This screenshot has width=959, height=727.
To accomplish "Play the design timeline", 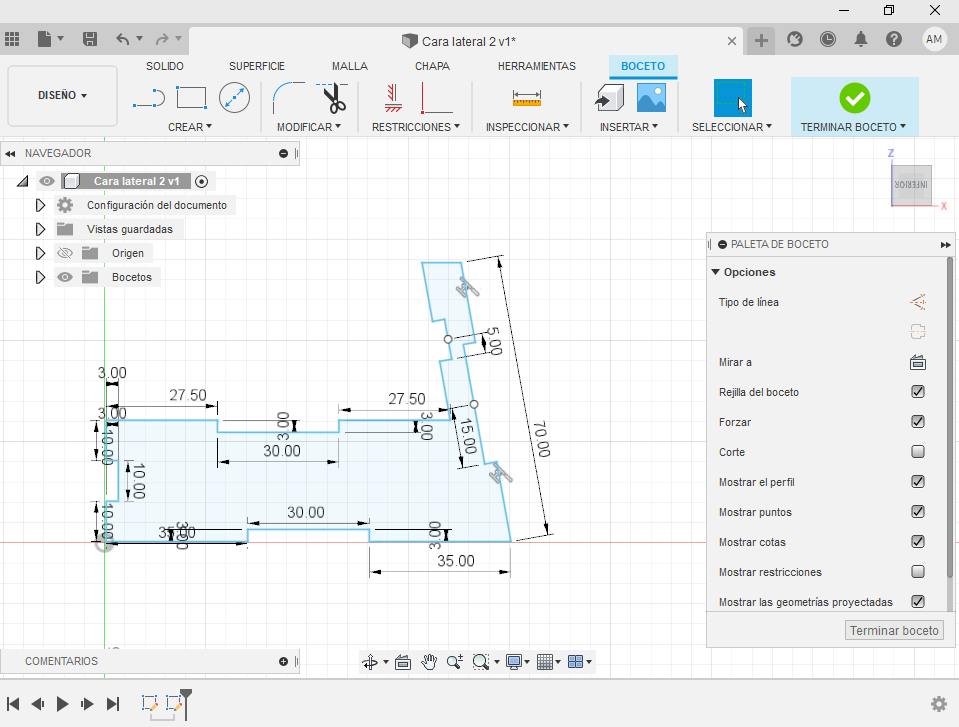I will pos(62,704).
